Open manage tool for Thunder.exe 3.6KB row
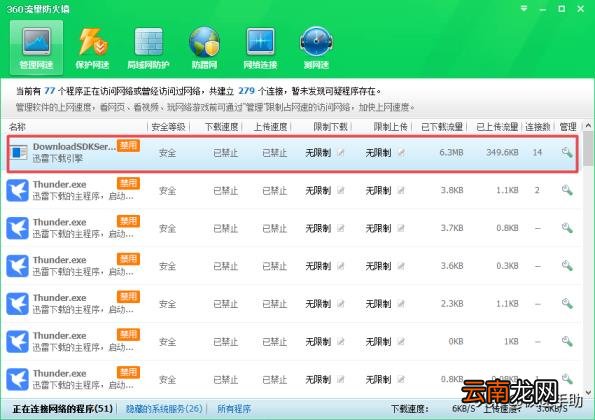 click(x=567, y=266)
